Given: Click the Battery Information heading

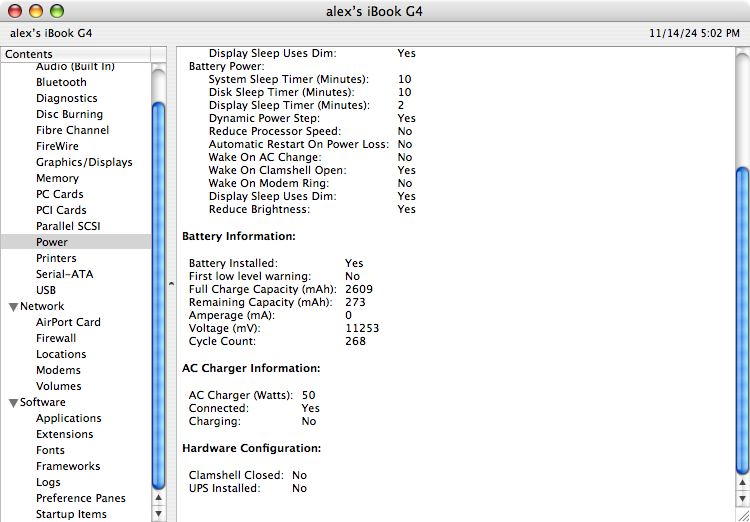Looking at the screenshot, I should click(239, 236).
